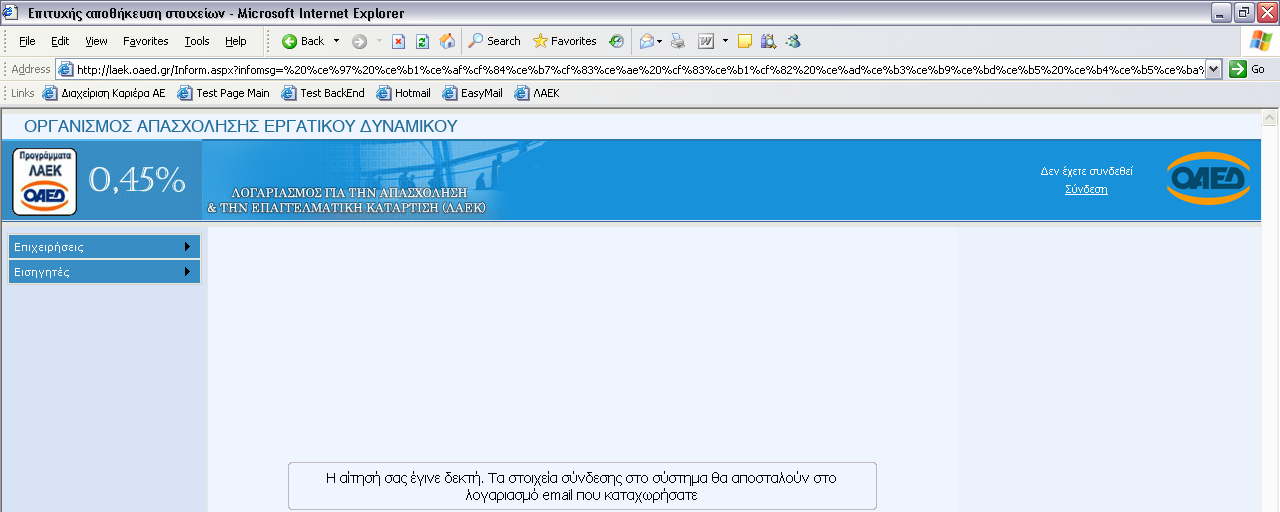Click the yellow Discuss note icon
The width and height of the screenshot is (1280, 512).
coord(745,41)
